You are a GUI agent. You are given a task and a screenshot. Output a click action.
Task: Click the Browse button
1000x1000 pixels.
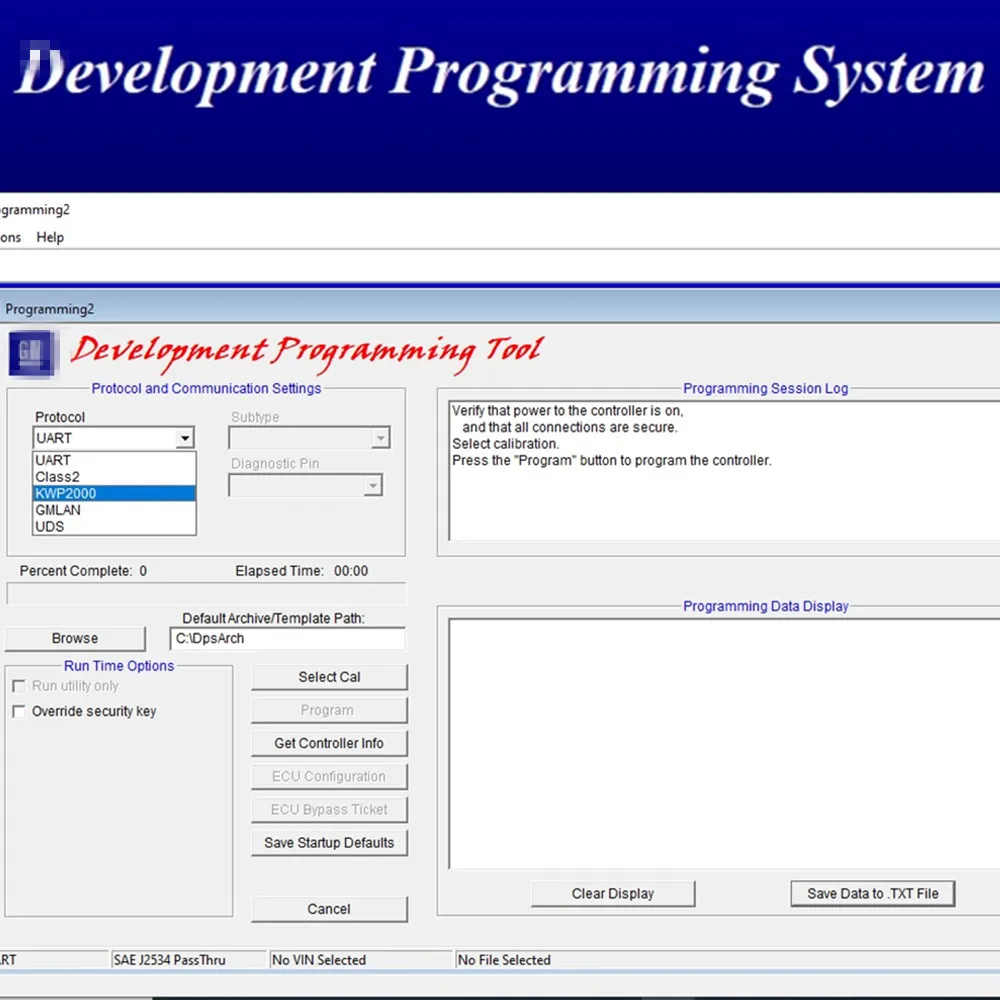point(75,638)
